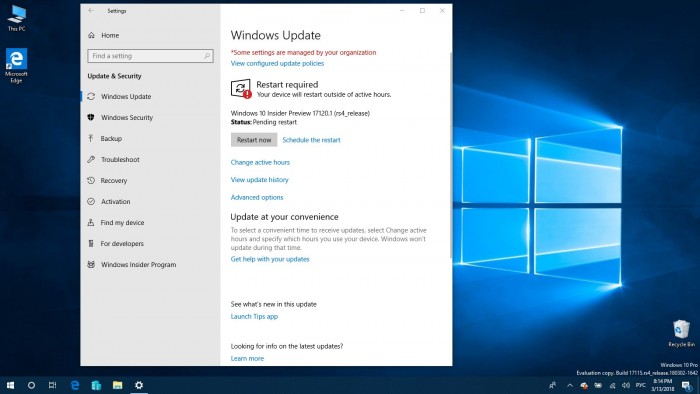Image resolution: width=700 pixels, height=394 pixels.
Task: Select the Restart required heading
Action: pos(287,84)
